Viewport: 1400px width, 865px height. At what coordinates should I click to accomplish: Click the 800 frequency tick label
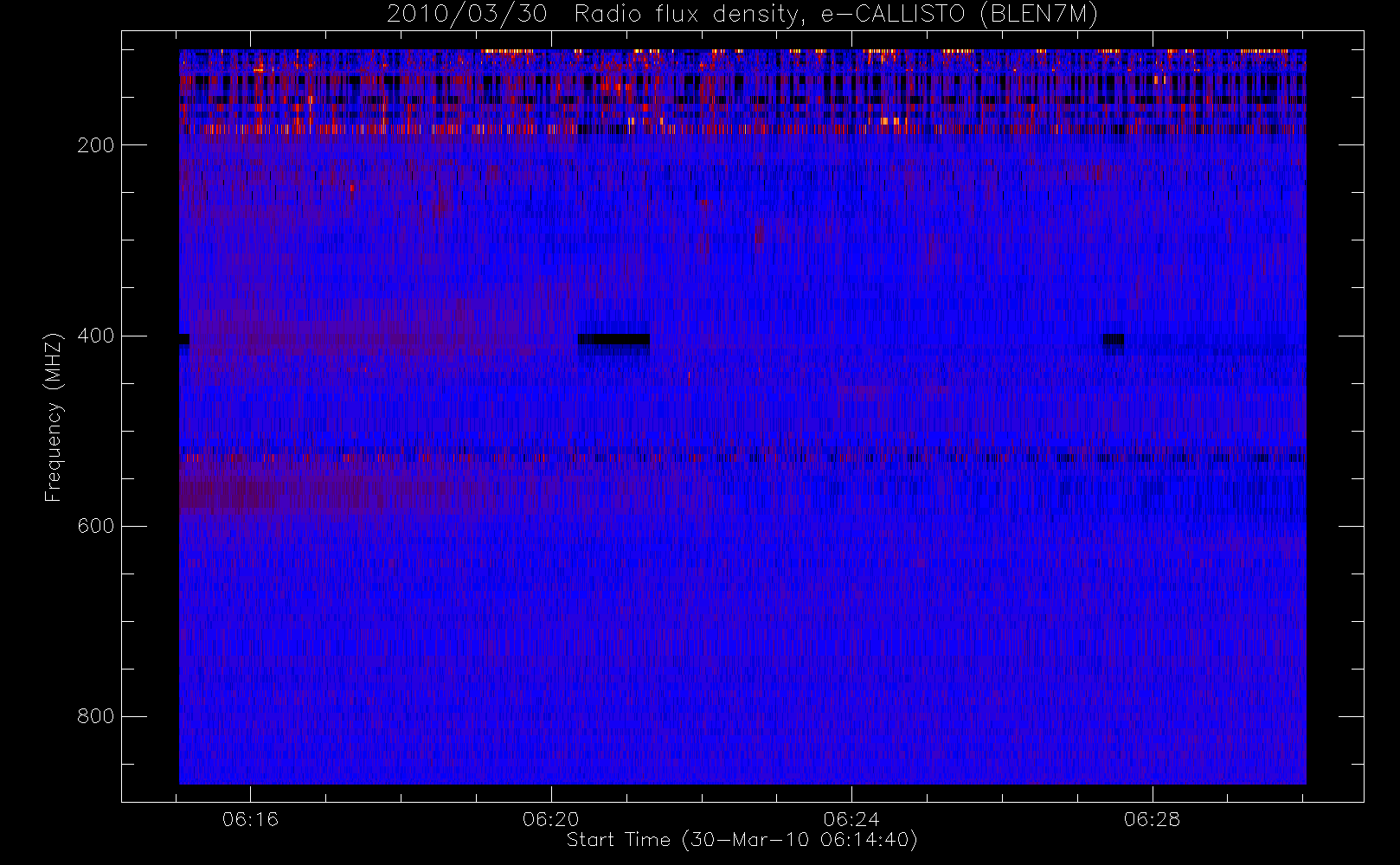coord(95,716)
